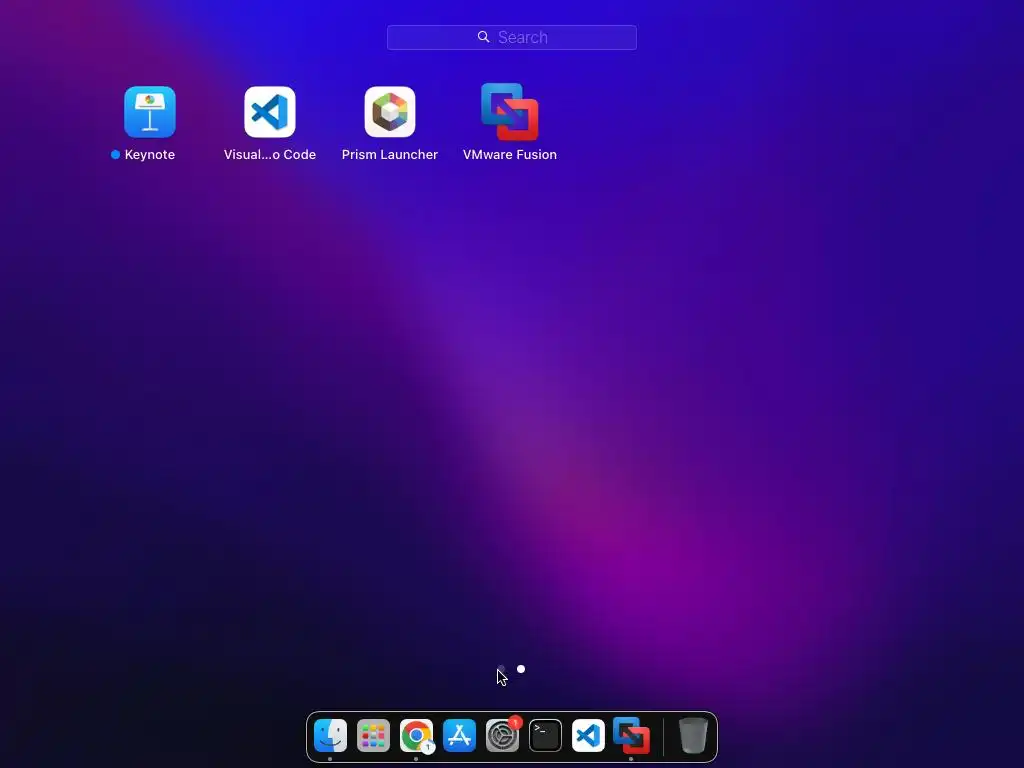The image size is (1024, 768).
Task: Click the "Keynote" label text
Action: (x=150, y=155)
